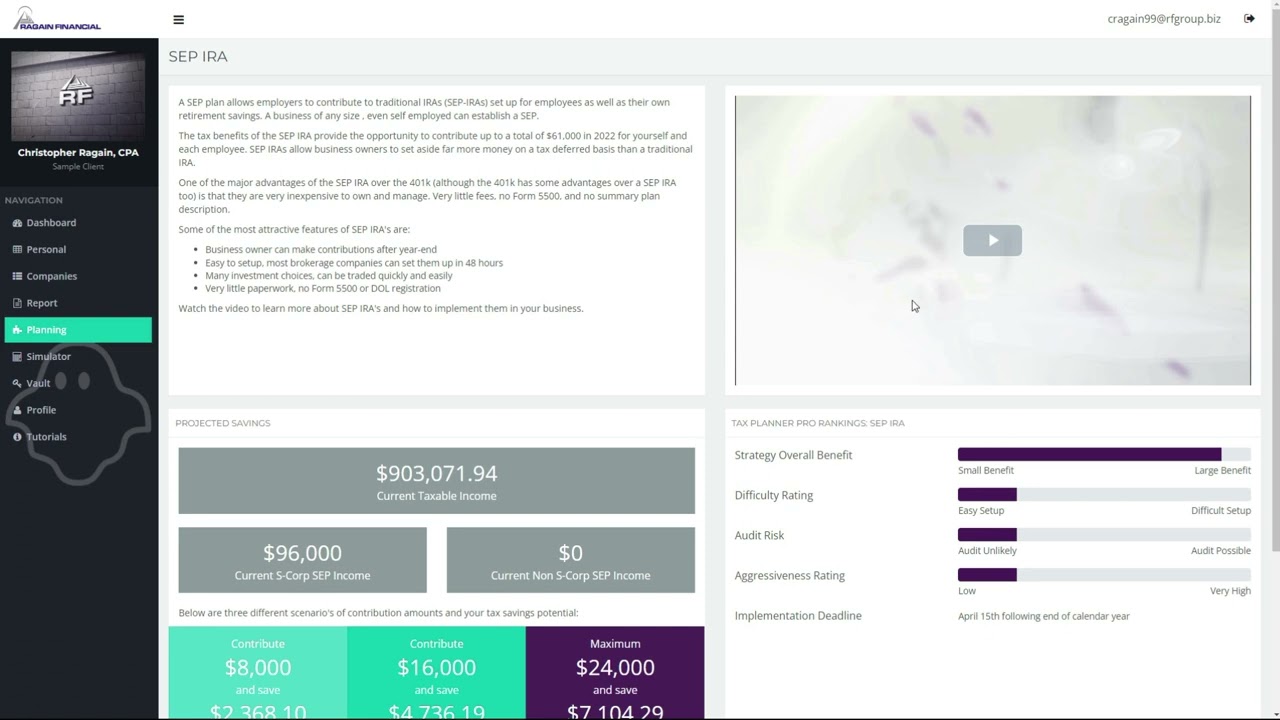
Task: Click the $0 Non S-Corp SEP Income box
Action: click(570, 560)
